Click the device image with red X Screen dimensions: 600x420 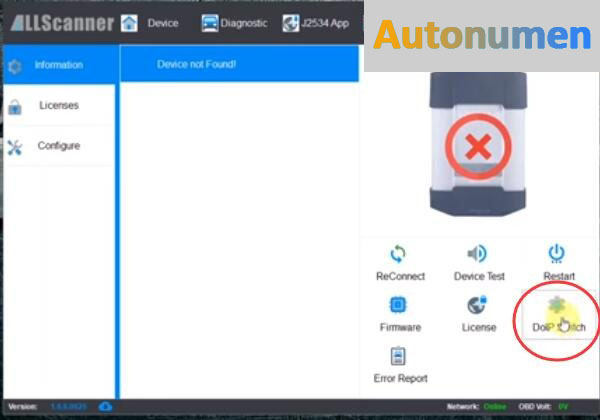point(478,144)
